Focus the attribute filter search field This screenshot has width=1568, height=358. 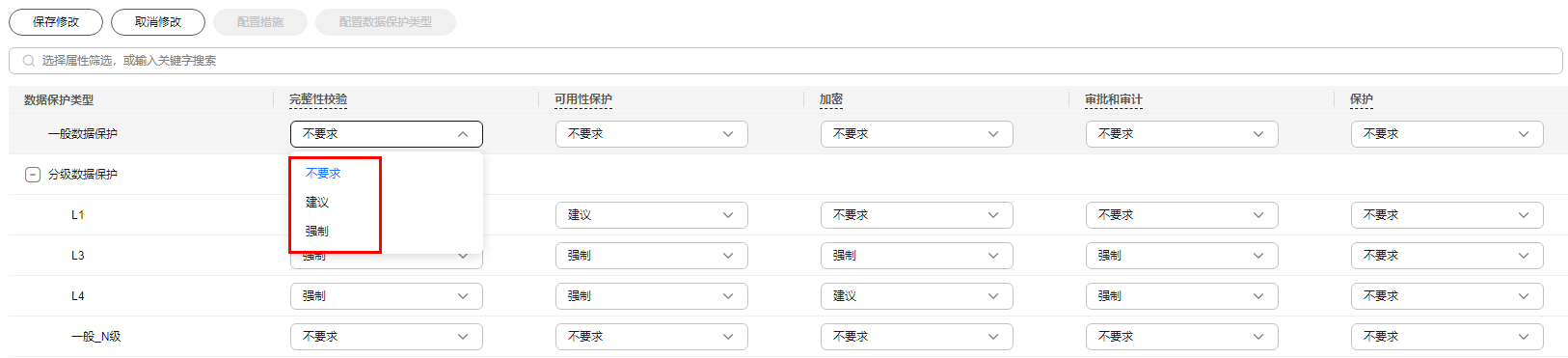click(x=786, y=61)
